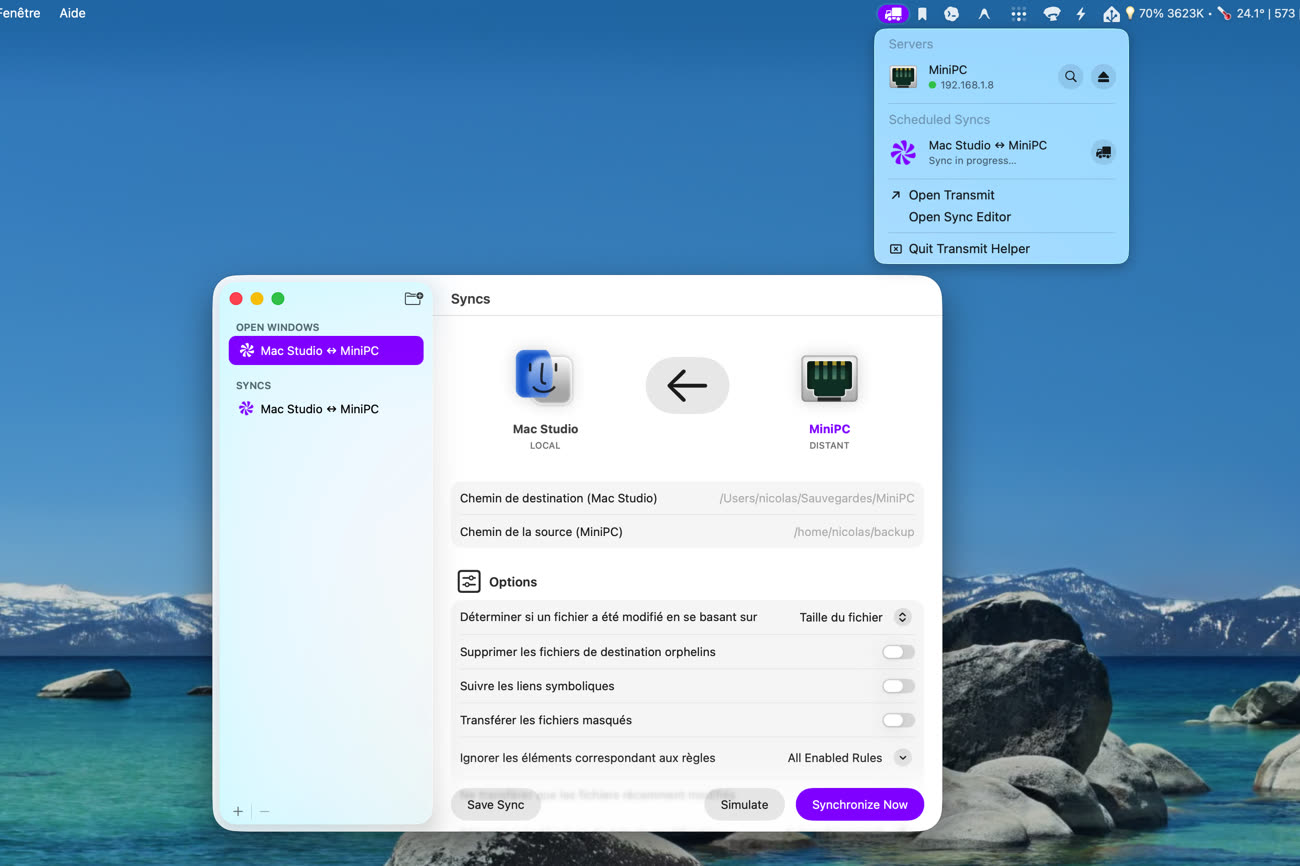This screenshot has width=1300, height=866.
Task: Click Synchronize Now
Action: tap(859, 804)
